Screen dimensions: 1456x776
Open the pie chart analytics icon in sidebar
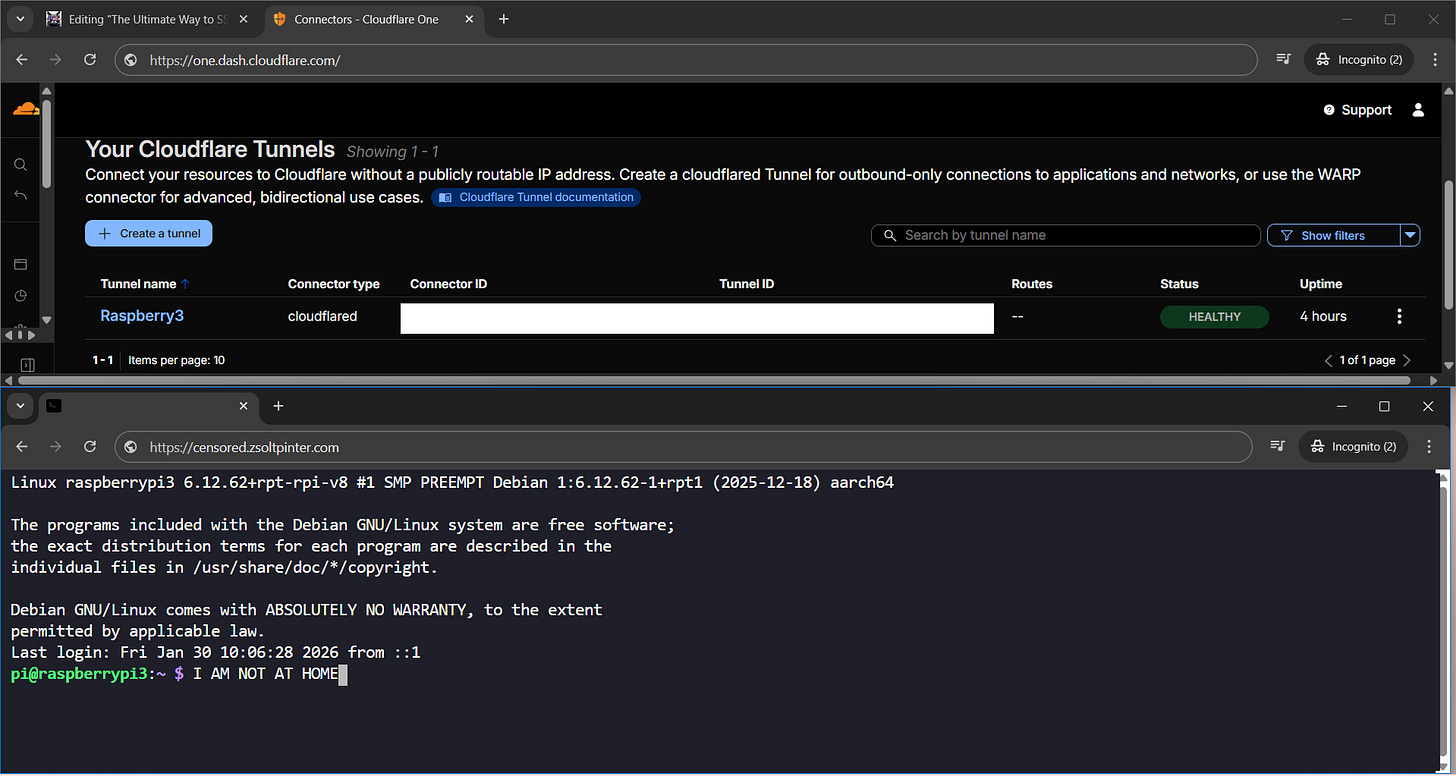point(20,296)
